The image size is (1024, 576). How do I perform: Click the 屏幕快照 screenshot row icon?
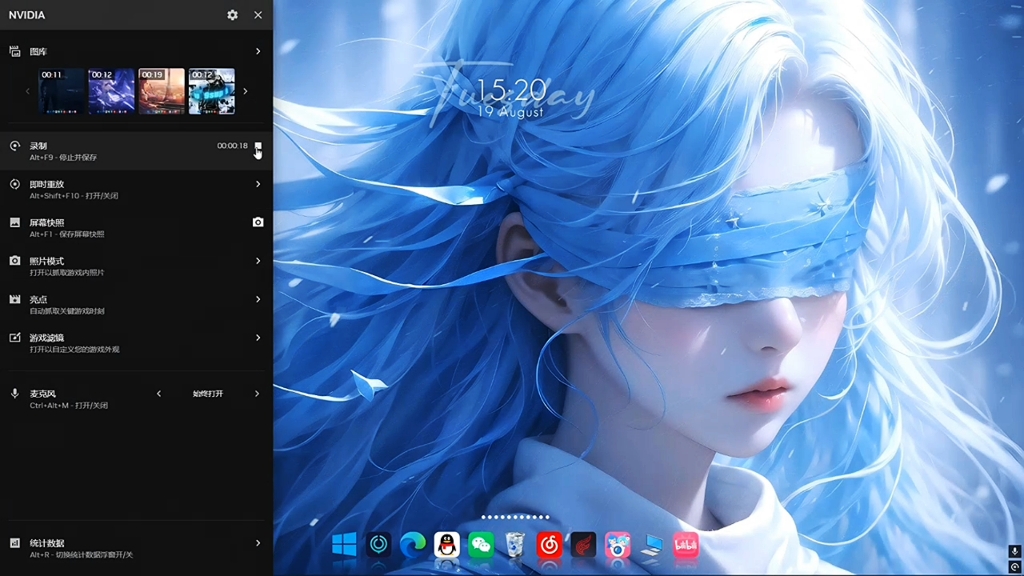coord(14,223)
